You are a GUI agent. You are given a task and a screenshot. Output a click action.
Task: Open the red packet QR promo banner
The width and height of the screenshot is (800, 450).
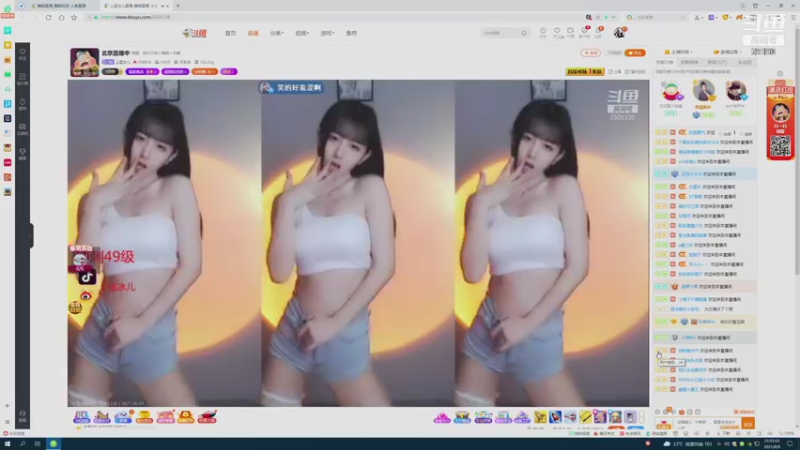point(780,122)
